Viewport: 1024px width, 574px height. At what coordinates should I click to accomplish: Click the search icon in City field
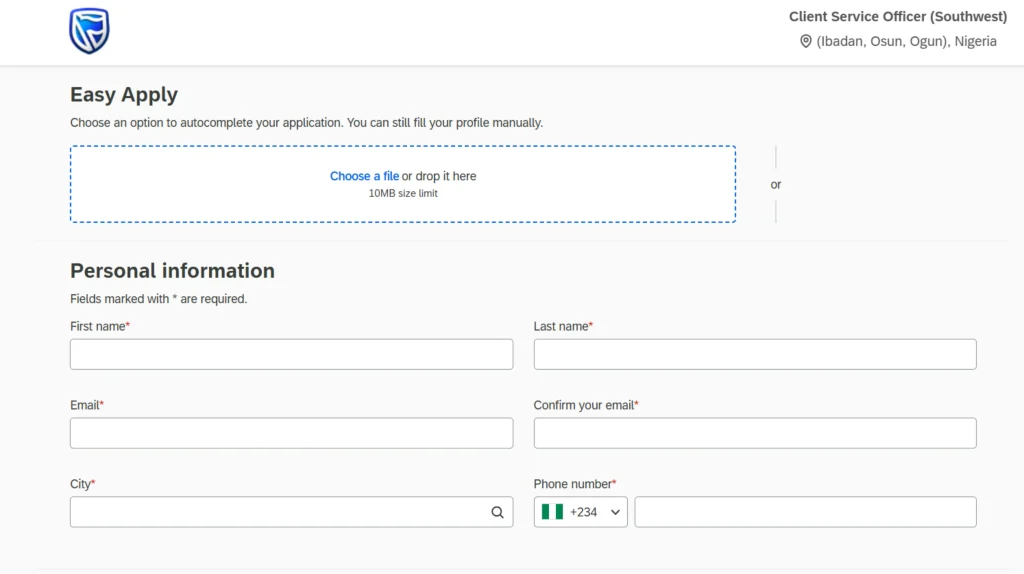pyautogui.click(x=498, y=513)
